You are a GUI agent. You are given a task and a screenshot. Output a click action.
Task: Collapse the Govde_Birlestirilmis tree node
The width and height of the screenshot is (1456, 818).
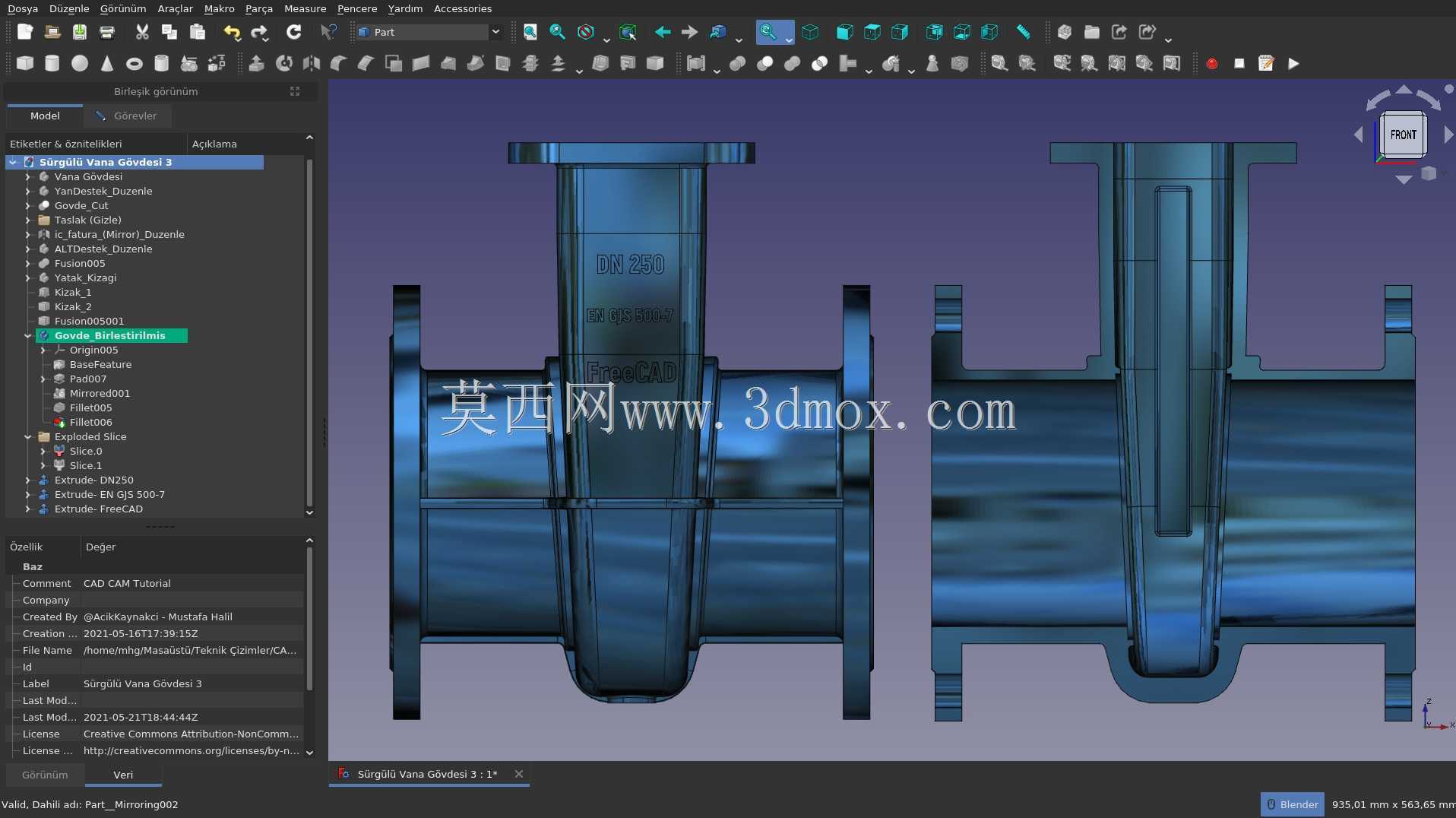click(x=28, y=335)
